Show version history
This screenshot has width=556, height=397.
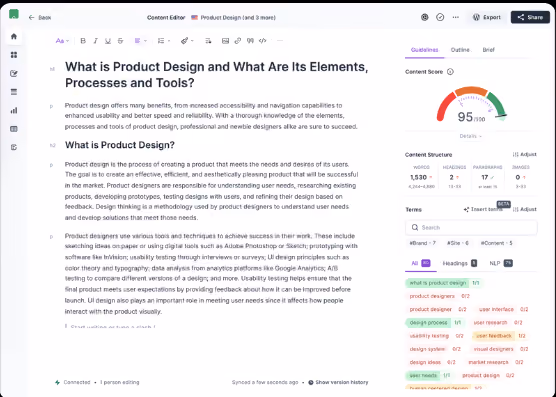coord(338,382)
